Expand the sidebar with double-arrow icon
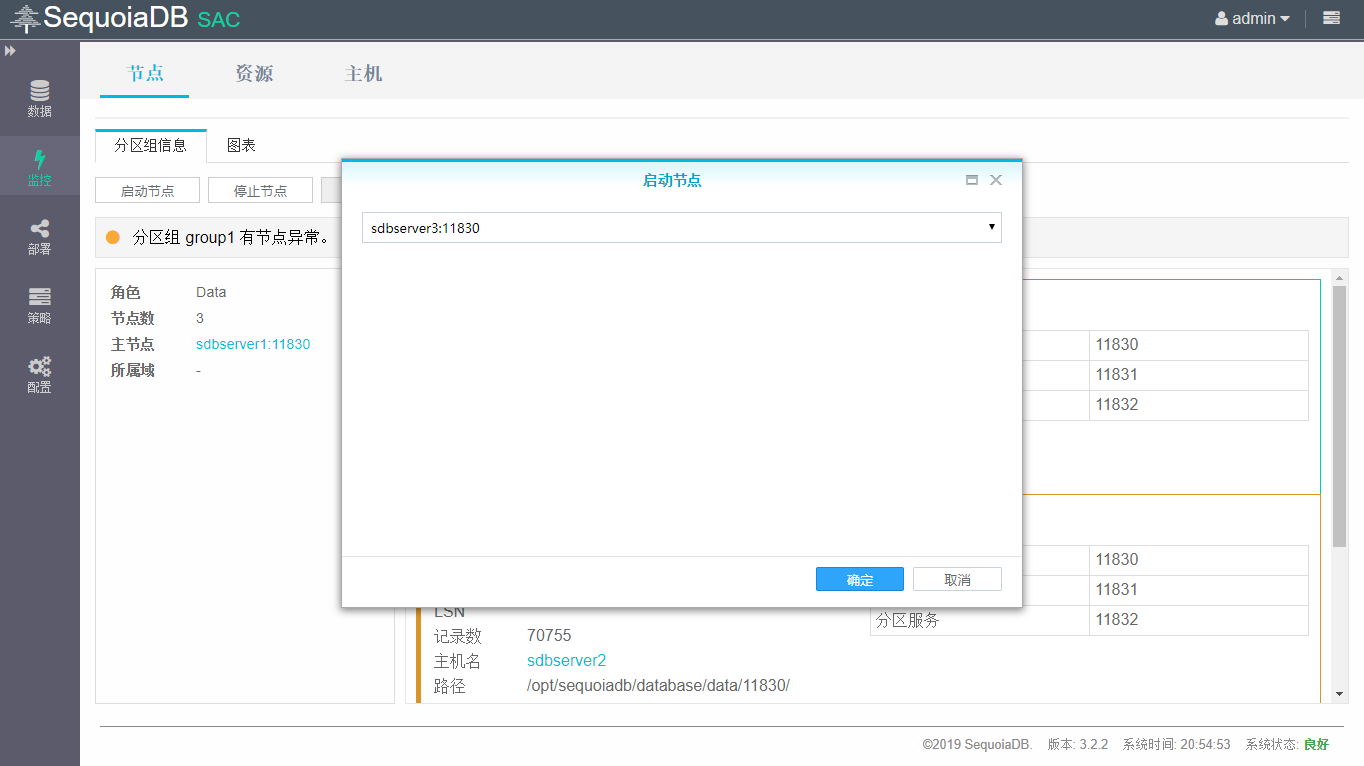Image resolution: width=1364 pixels, height=766 pixels. tap(10, 50)
